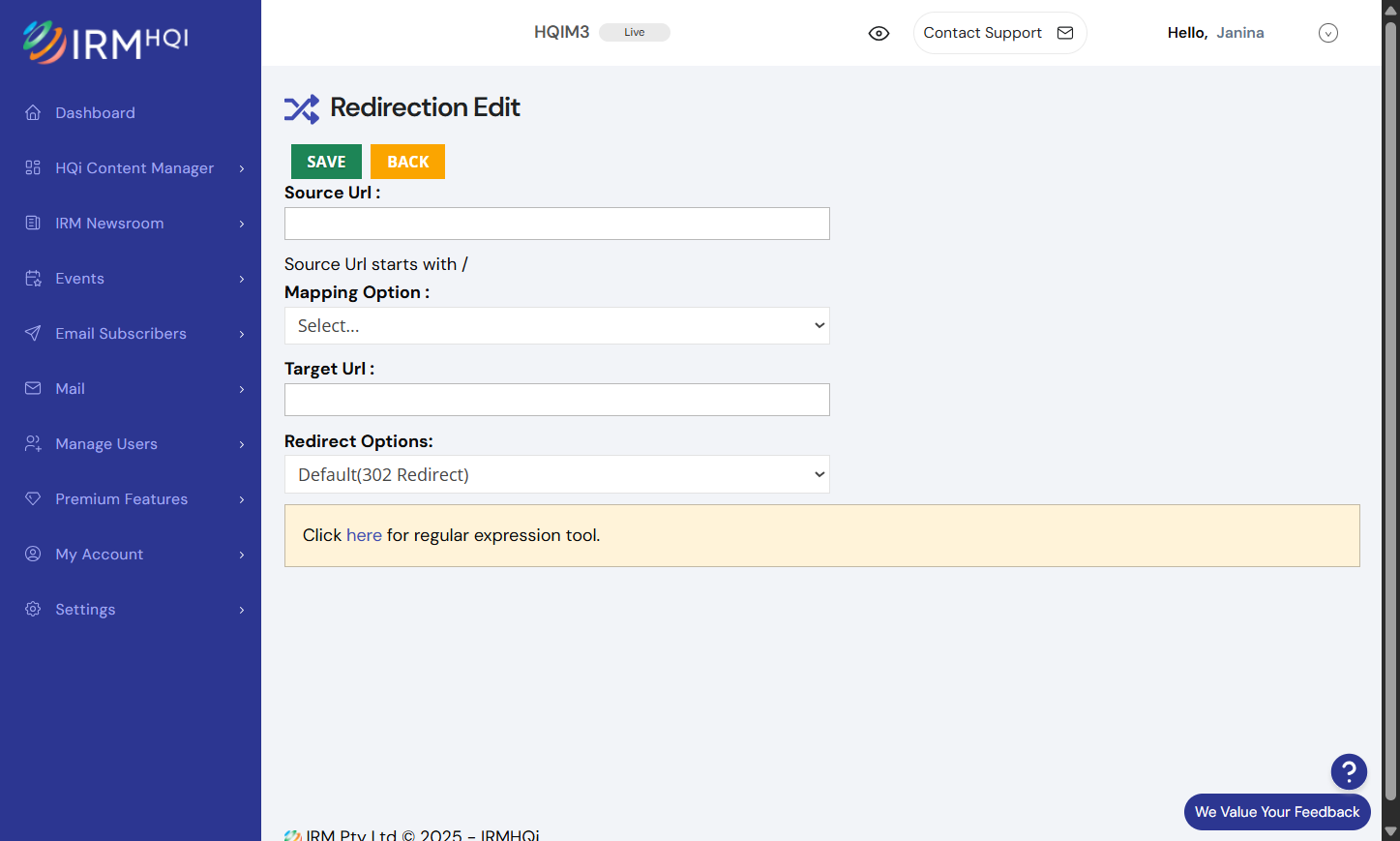Click the page vertical scrollbar
This screenshot has width=1400, height=841.
pyautogui.click(x=1390, y=409)
